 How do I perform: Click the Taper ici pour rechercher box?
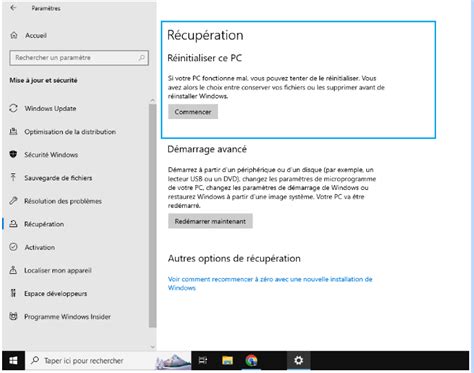pos(108,360)
